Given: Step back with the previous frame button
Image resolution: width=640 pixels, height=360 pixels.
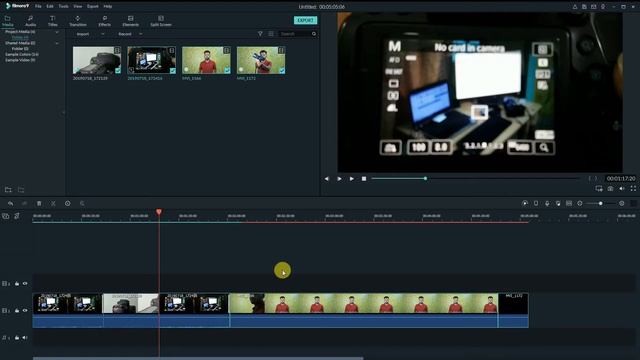Looking at the screenshot, I should (327, 179).
